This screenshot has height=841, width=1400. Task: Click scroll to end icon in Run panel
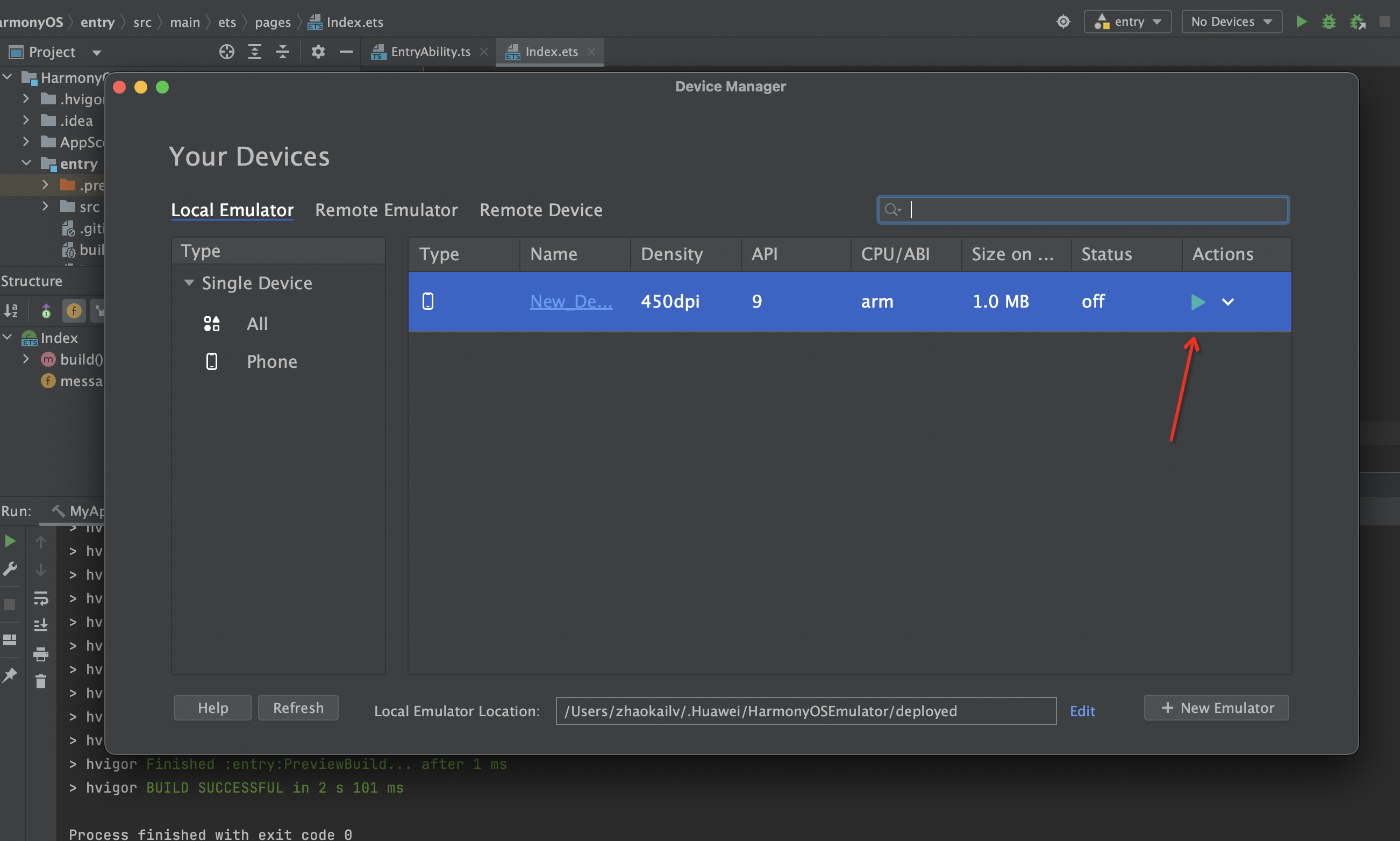pyautogui.click(x=41, y=625)
